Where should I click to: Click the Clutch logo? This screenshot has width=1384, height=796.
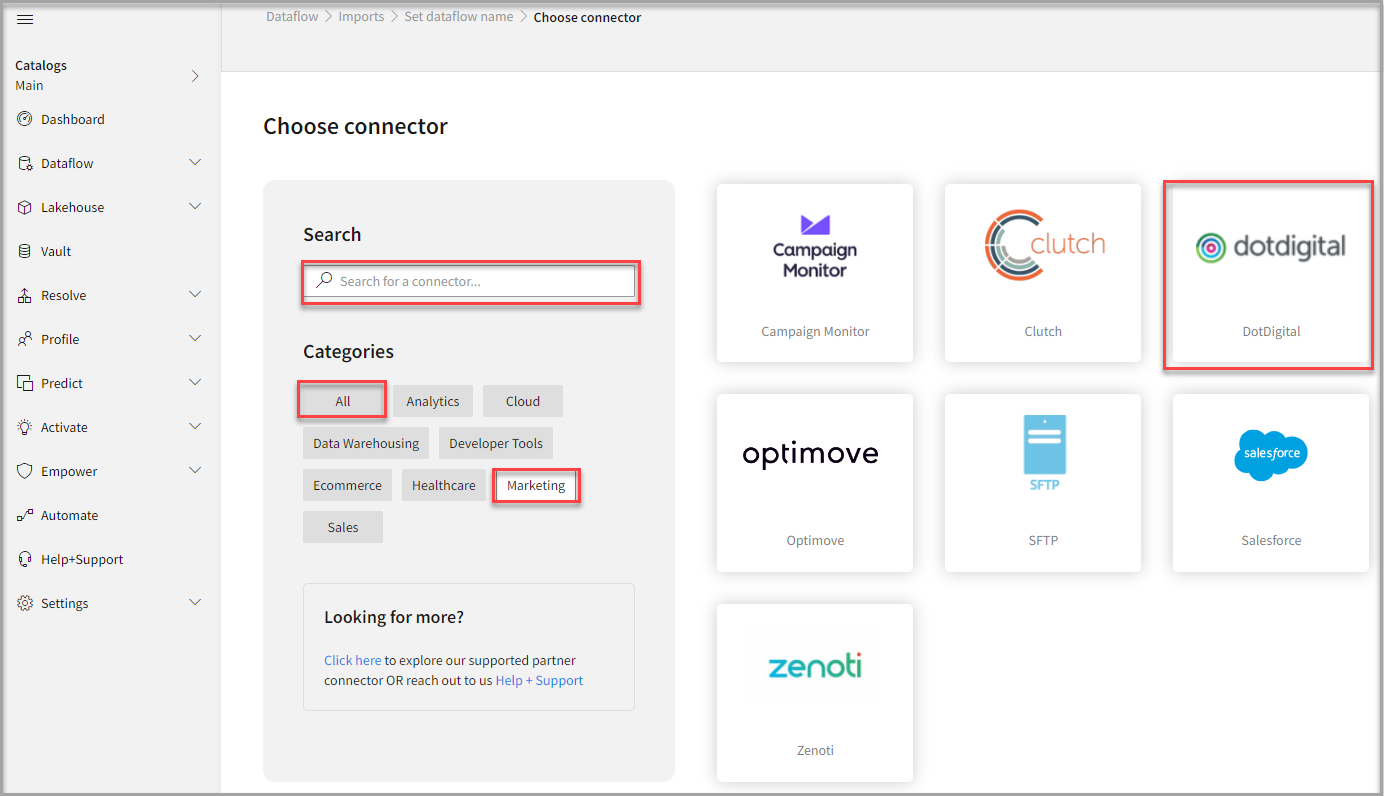pos(1043,245)
